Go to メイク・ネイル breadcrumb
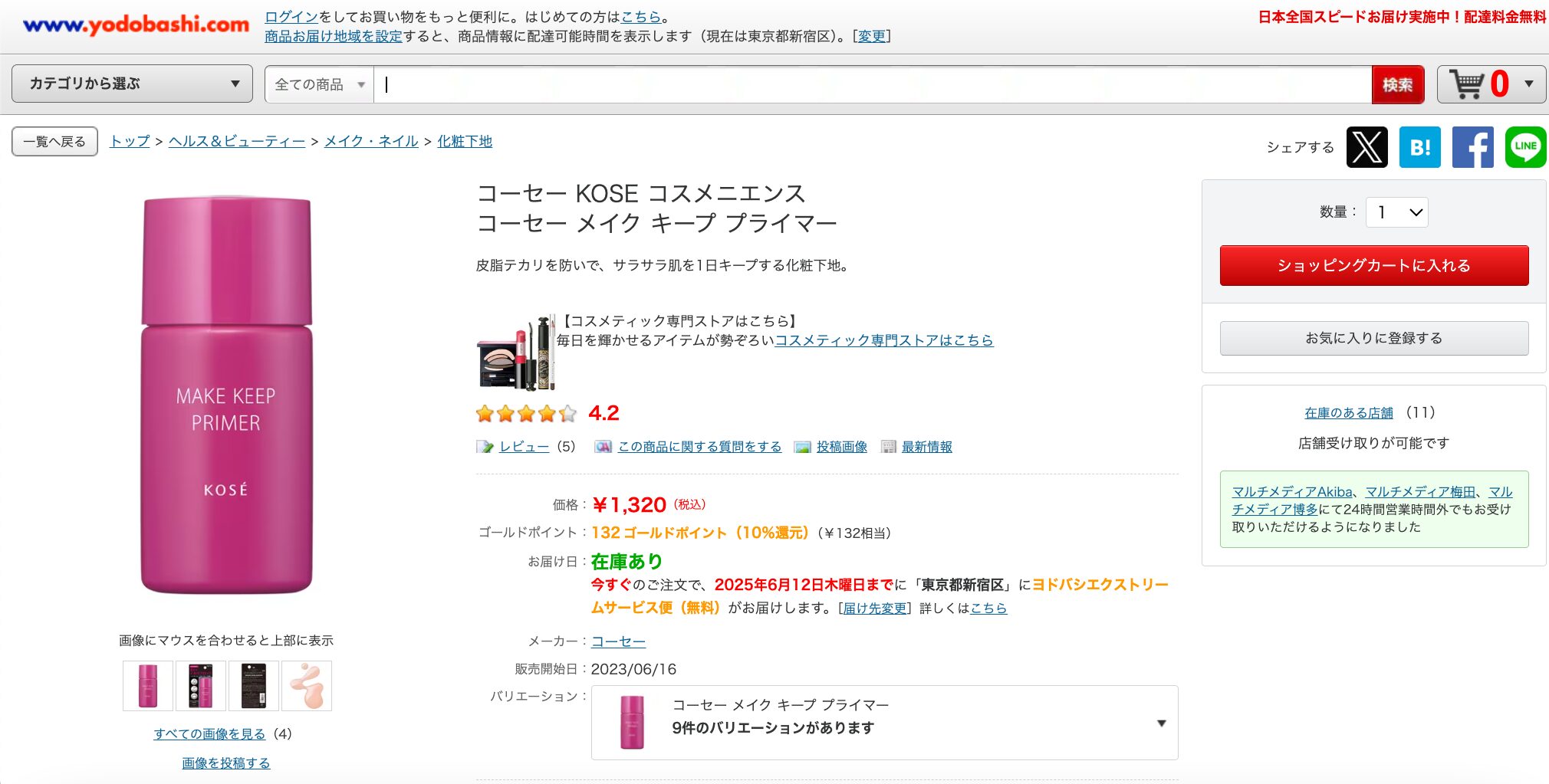This screenshot has width=1549, height=784. point(371,141)
